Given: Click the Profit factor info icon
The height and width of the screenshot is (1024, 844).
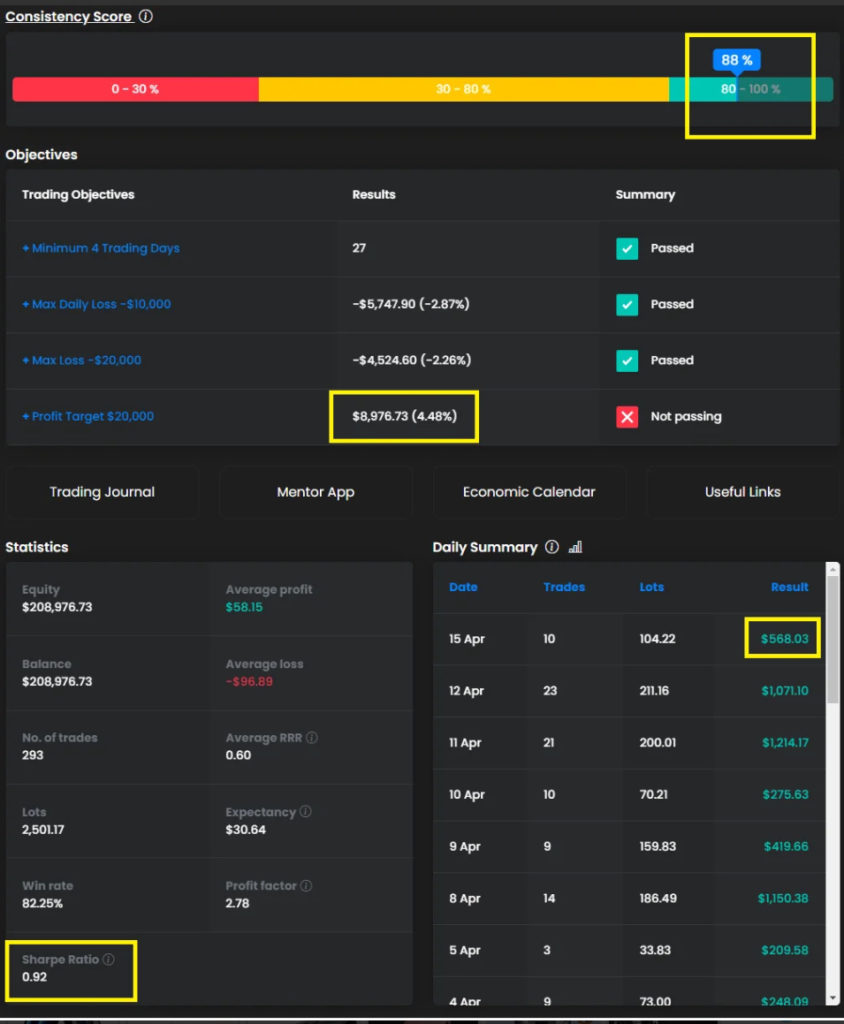Looking at the screenshot, I should [306, 886].
